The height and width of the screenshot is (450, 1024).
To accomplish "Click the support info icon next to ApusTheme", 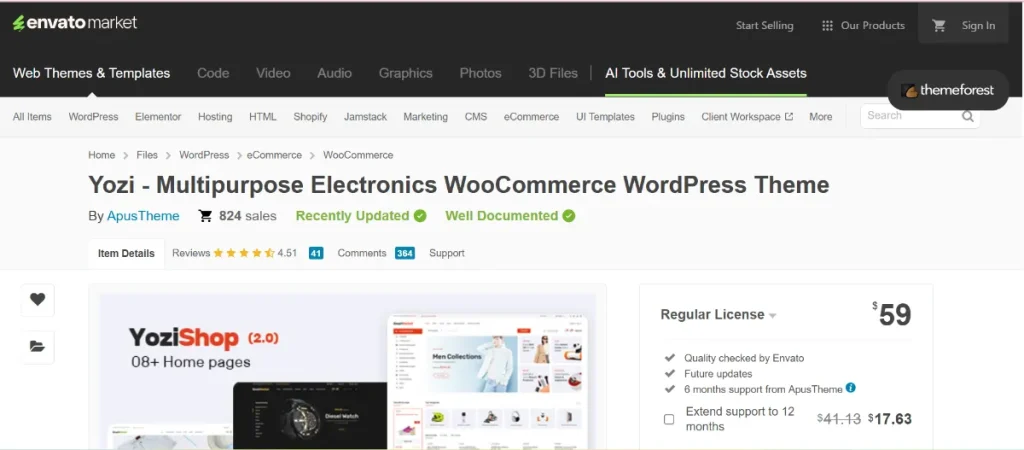I will pyautogui.click(x=850, y=387).
